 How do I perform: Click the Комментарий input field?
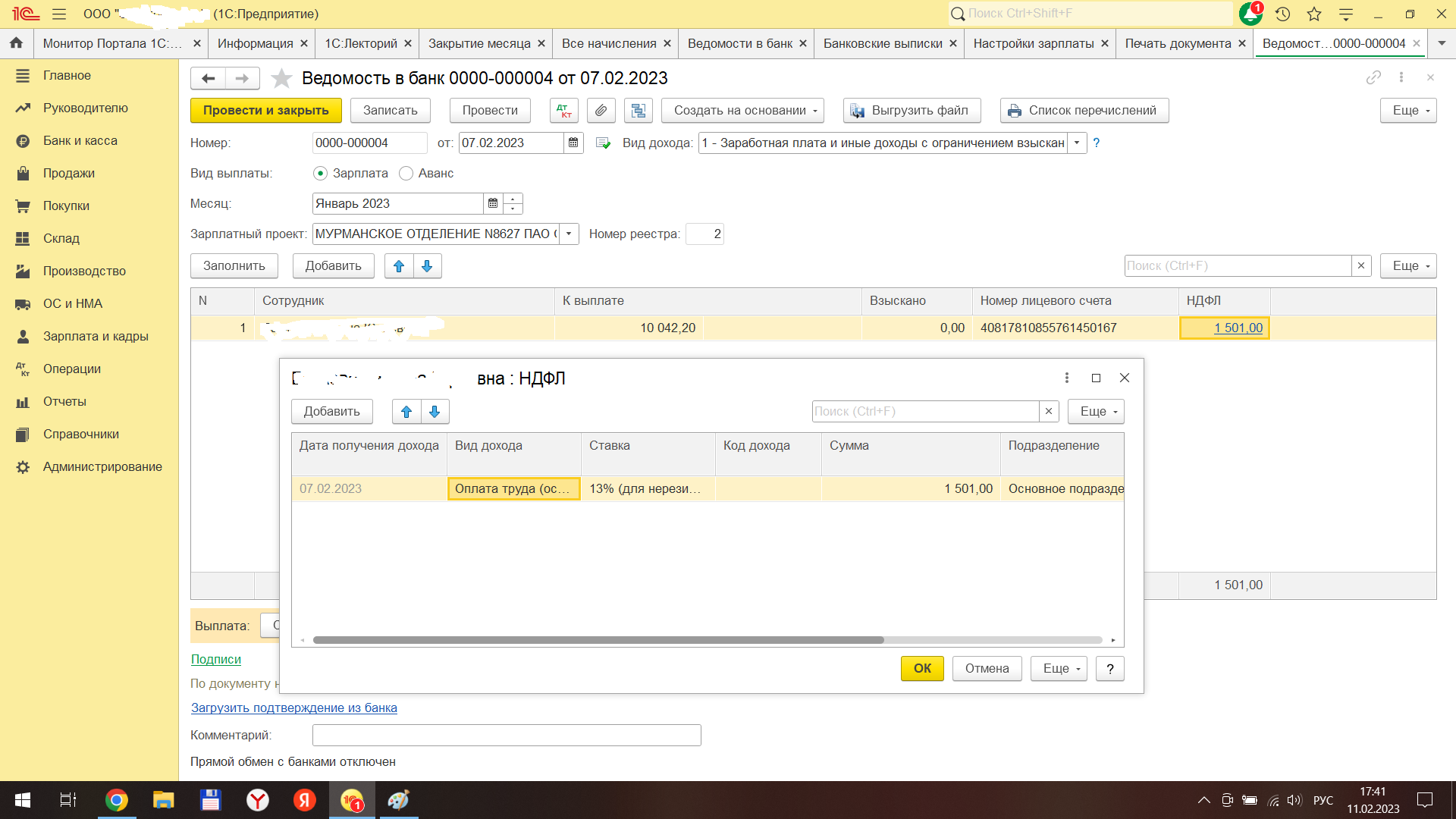[506, 735]
